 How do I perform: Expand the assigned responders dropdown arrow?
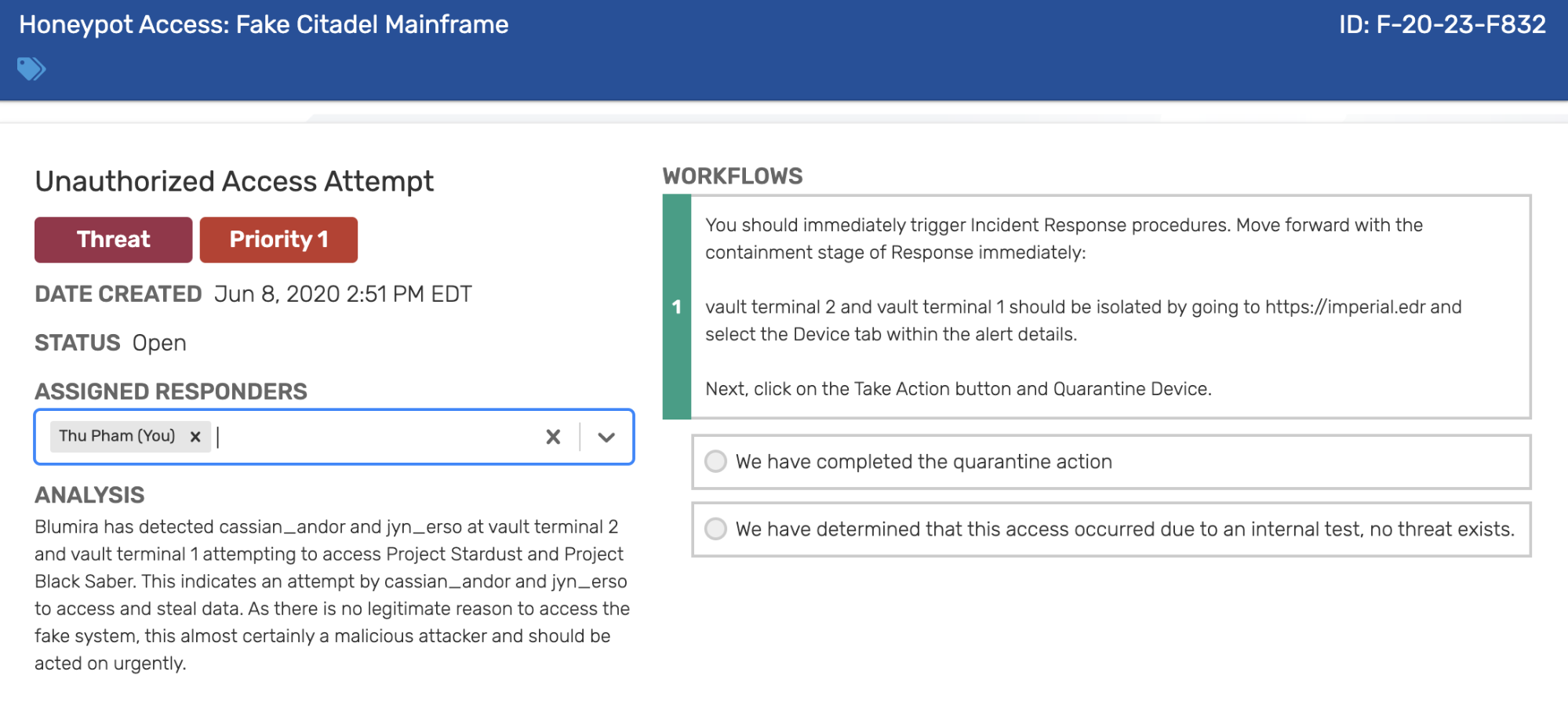tap(606, 437)
